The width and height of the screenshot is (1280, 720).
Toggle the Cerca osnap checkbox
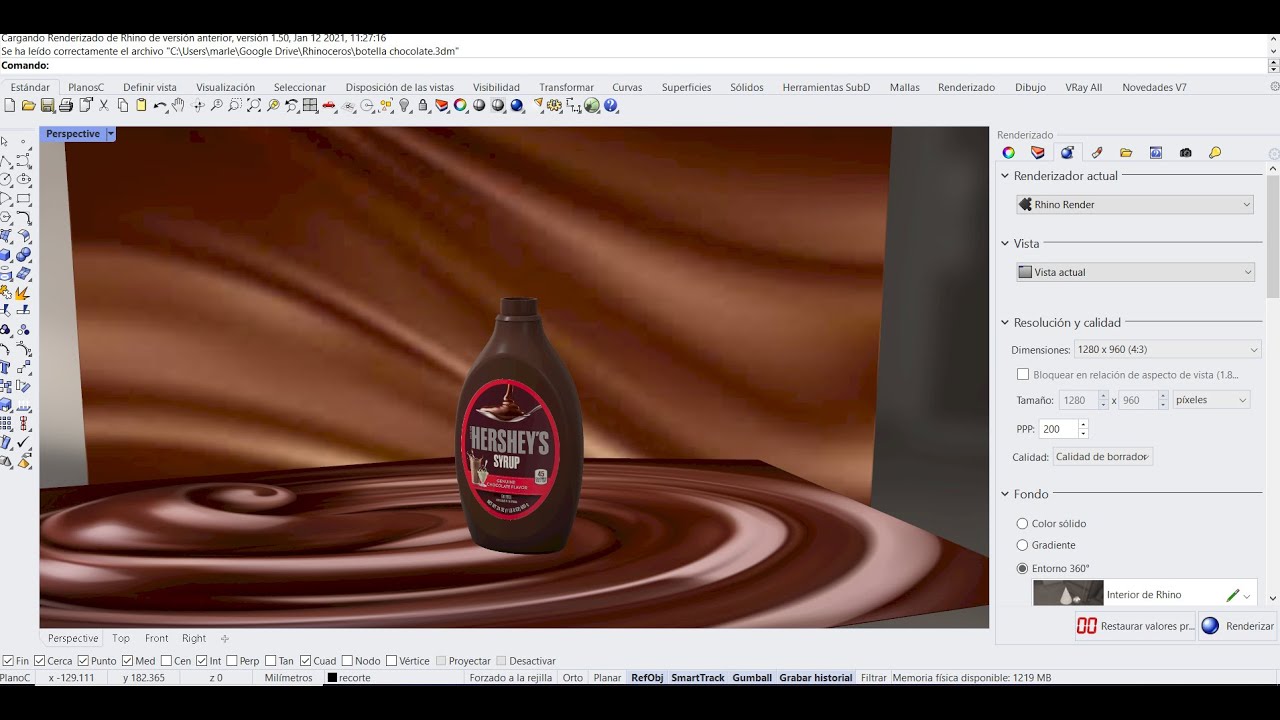pos(40,661)
